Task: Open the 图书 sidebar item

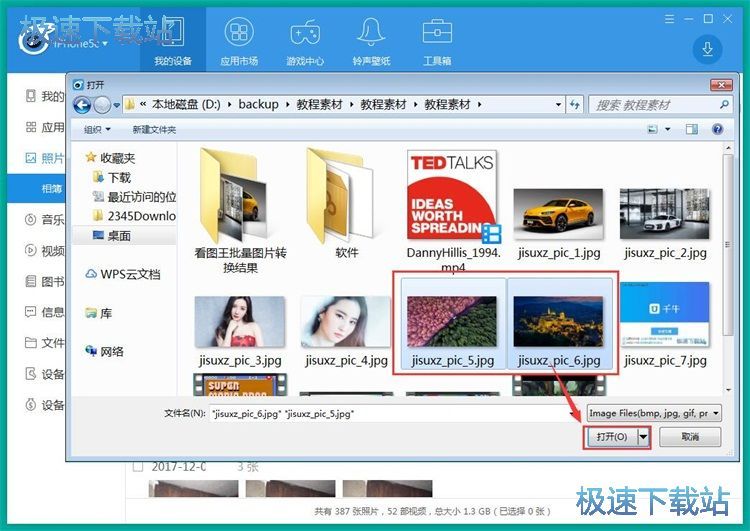Action: click(x=44, y=281)
